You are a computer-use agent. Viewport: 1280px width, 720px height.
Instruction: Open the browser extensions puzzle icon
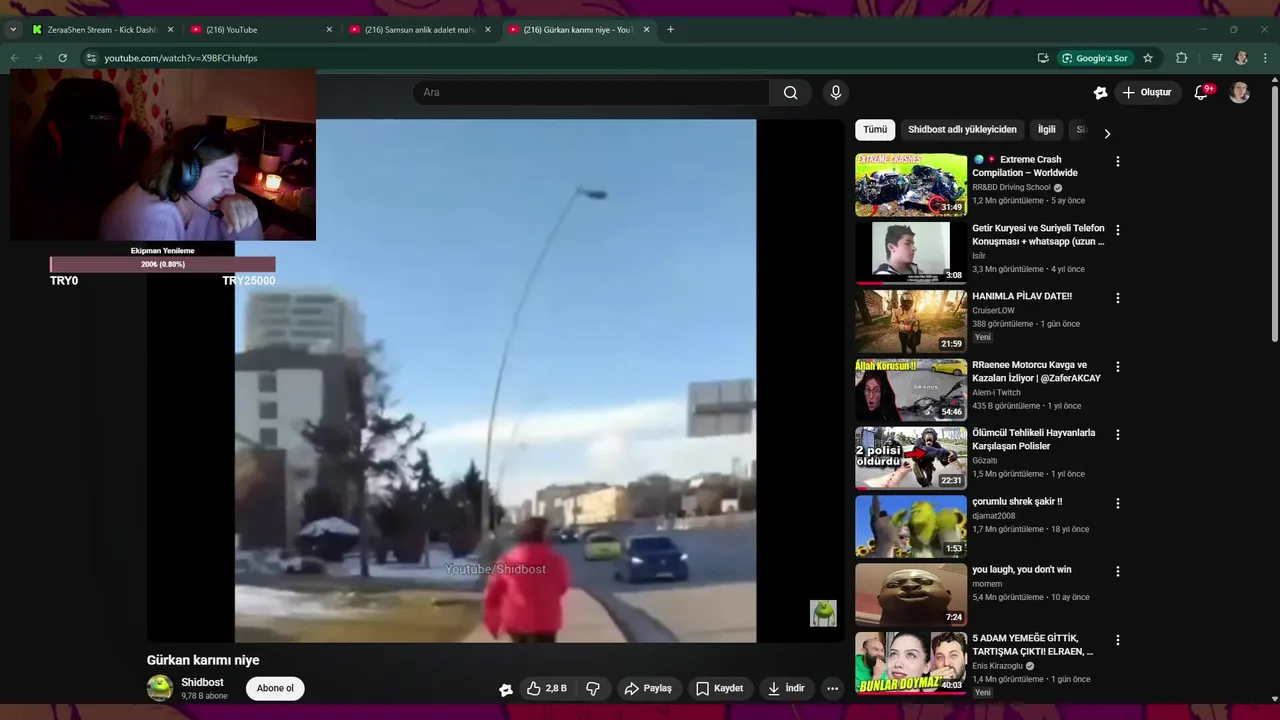click(x=1181, y=58)
